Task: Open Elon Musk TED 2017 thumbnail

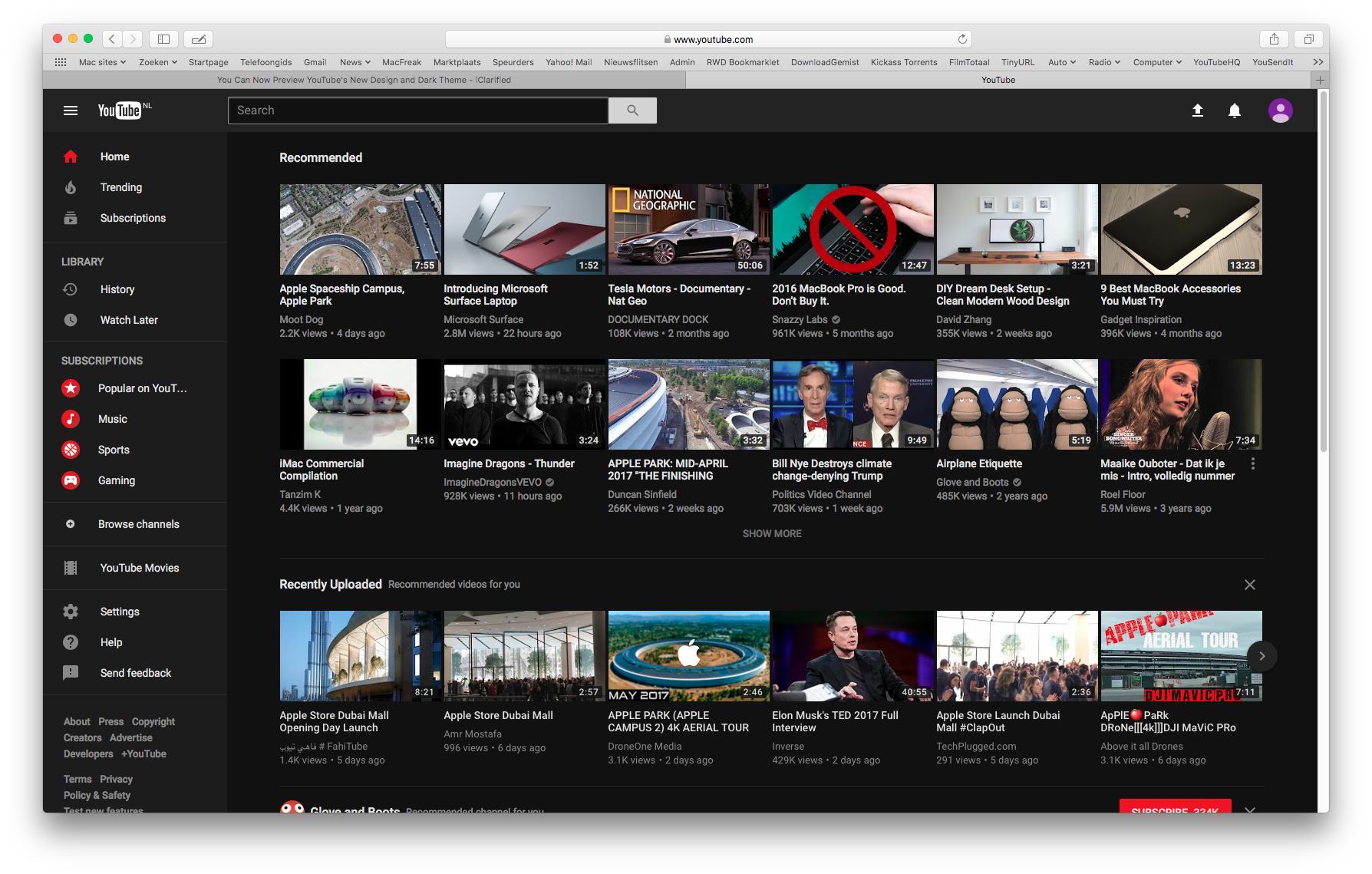Action: coord(853,656)
